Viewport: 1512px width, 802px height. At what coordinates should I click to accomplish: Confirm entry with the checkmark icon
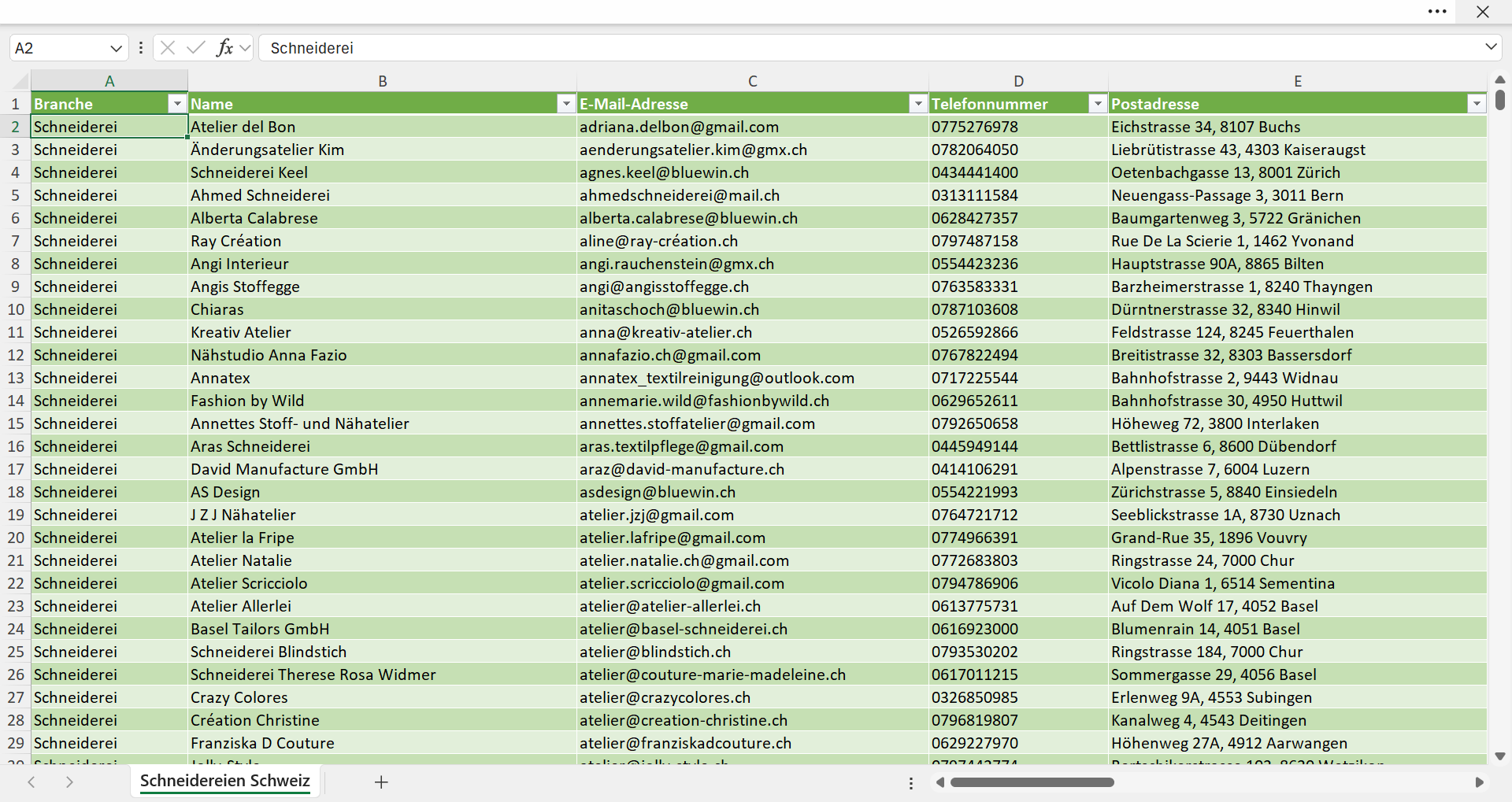pos(196,48)
